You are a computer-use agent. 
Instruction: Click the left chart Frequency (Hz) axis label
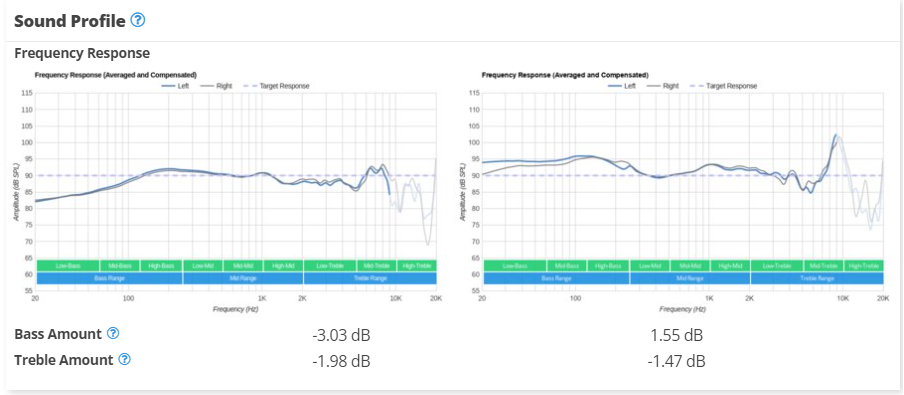coord(236,310)
